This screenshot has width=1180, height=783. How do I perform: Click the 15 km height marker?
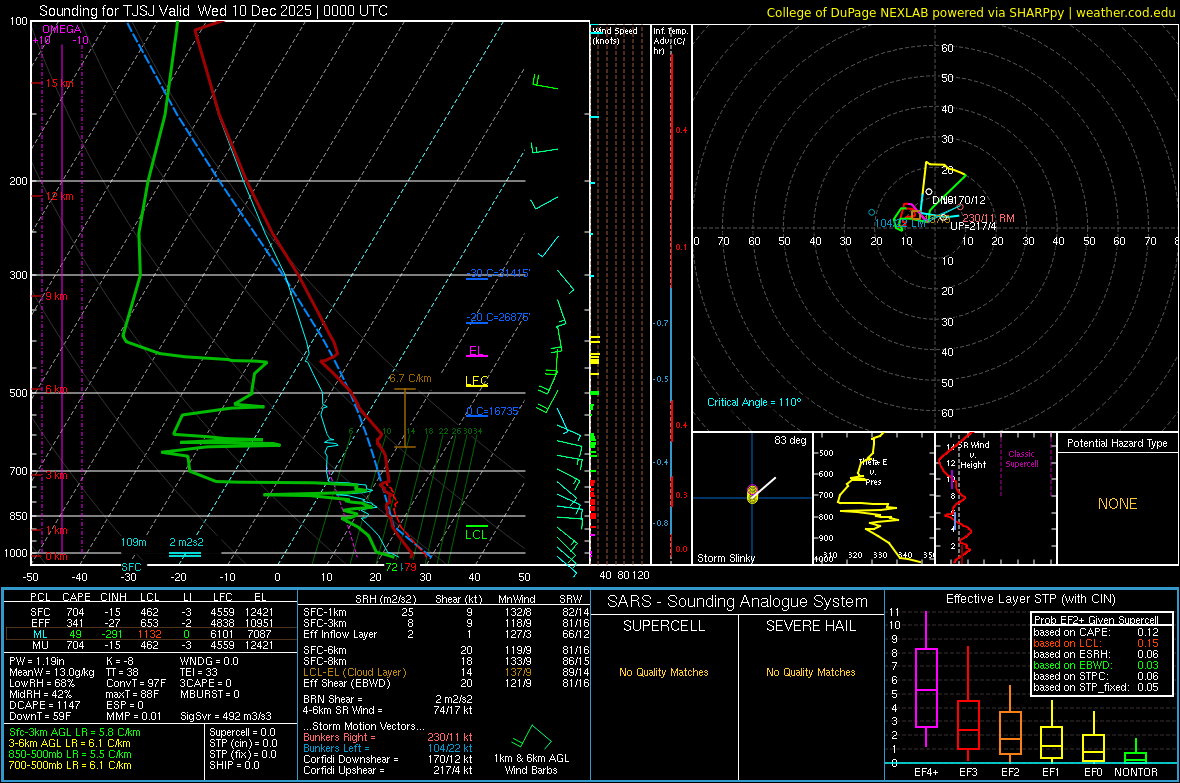(59, 84)
